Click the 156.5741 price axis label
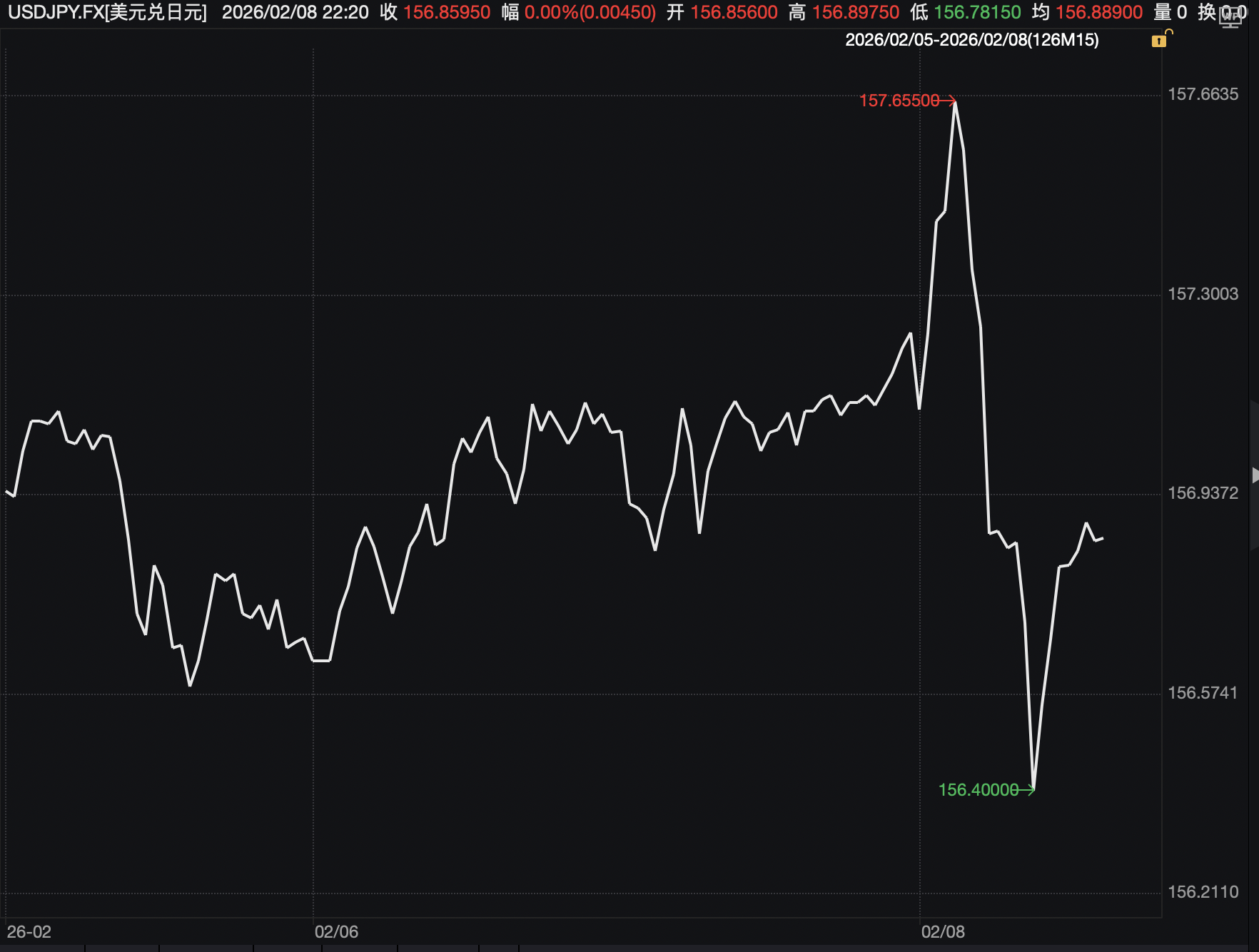 (x=1203, y=693)
